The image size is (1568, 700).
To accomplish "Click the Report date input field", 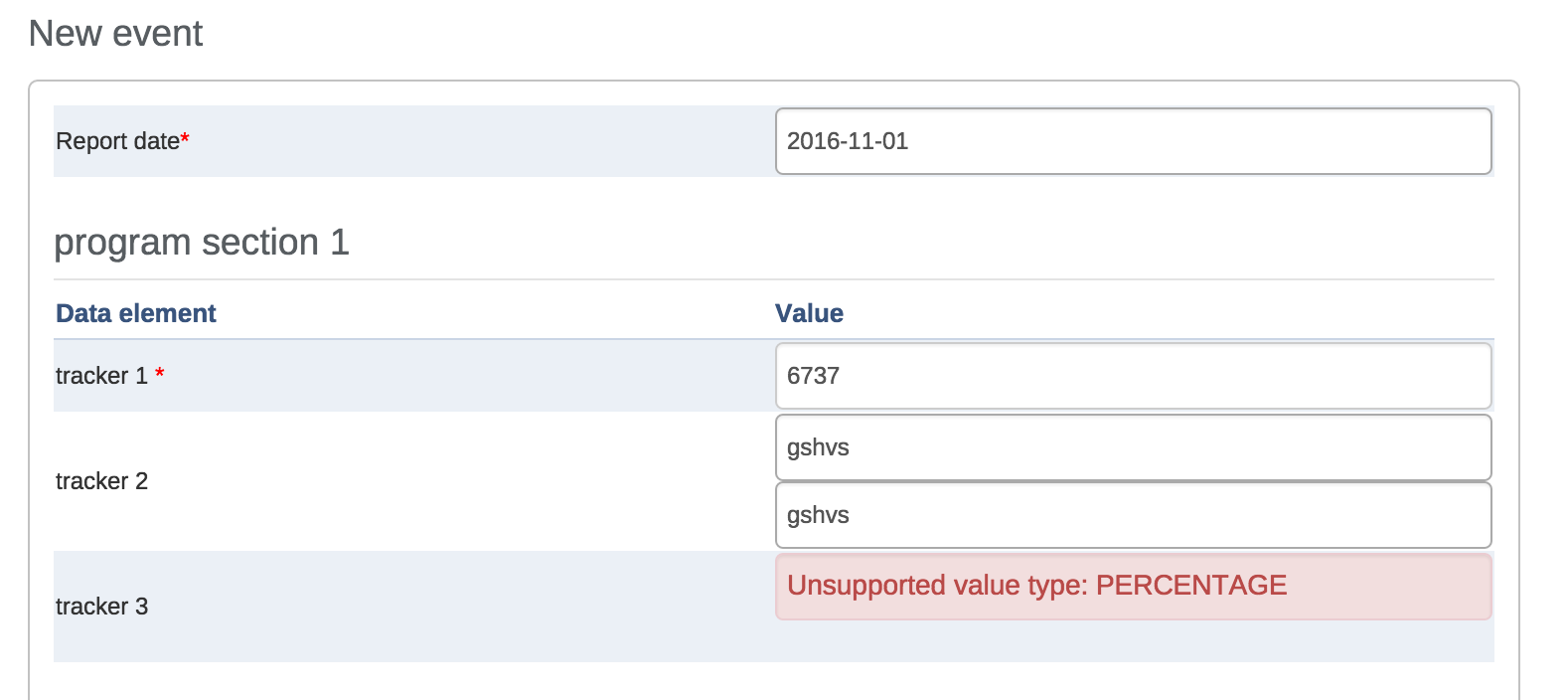I will point(1133,141).
